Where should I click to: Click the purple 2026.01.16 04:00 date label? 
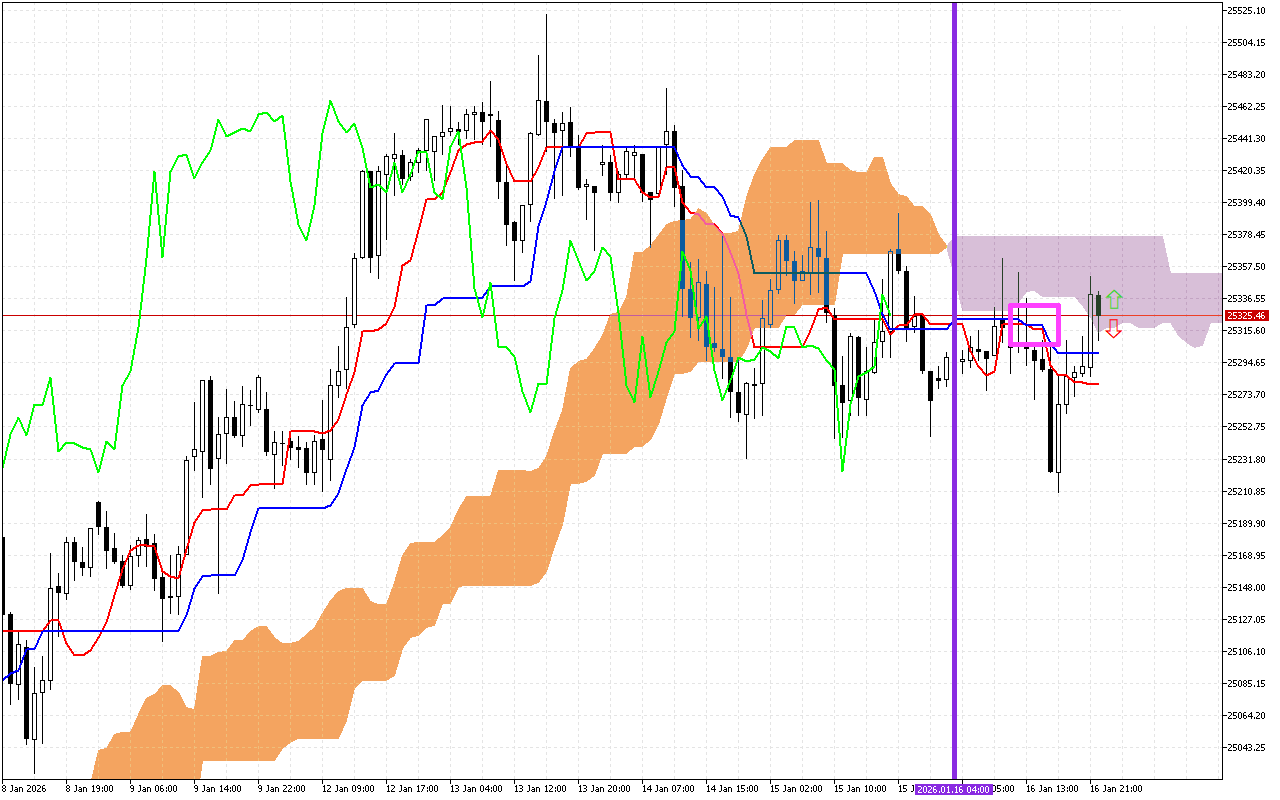(x=951, y=789)
